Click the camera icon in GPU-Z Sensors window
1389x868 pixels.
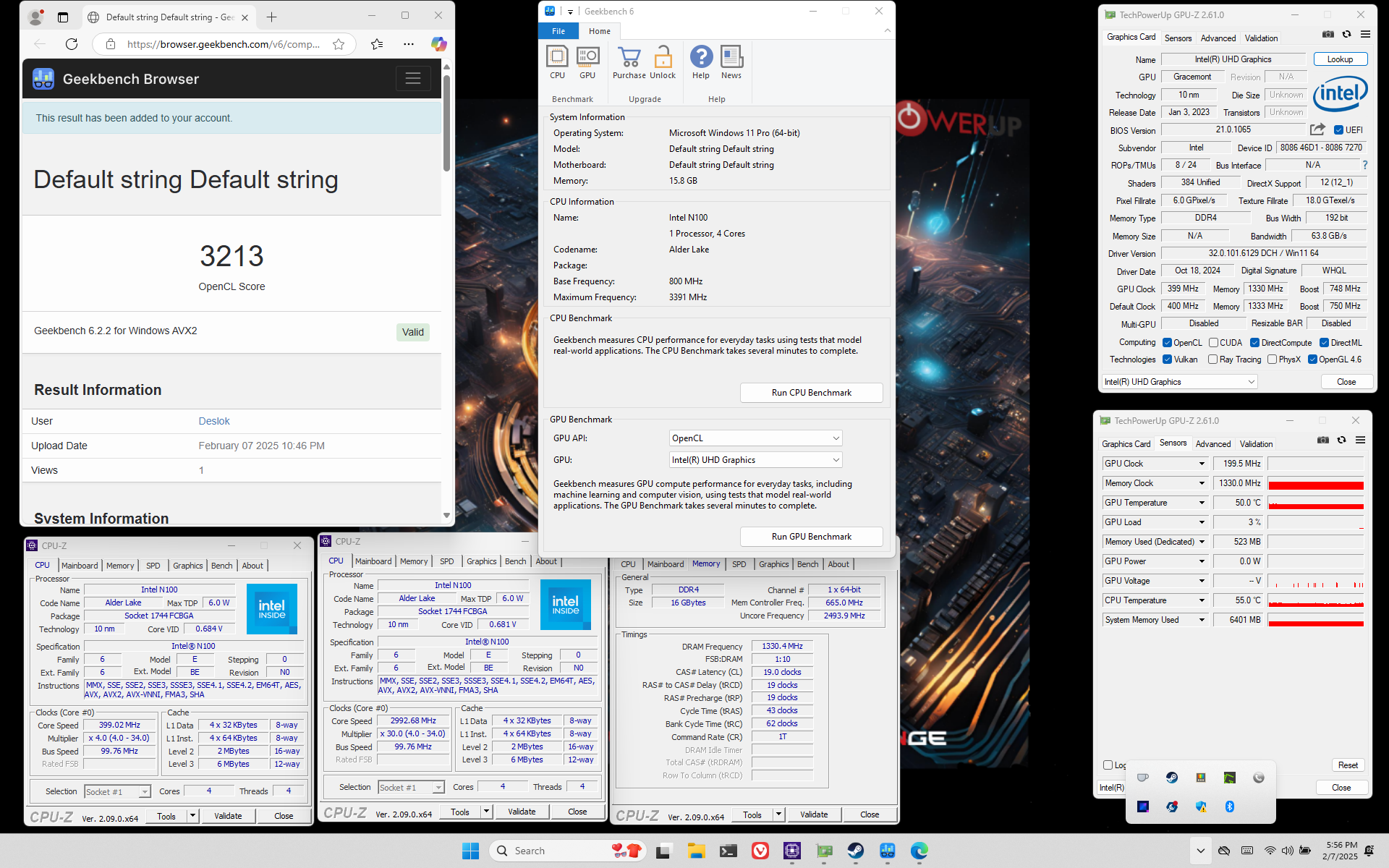1323,440
